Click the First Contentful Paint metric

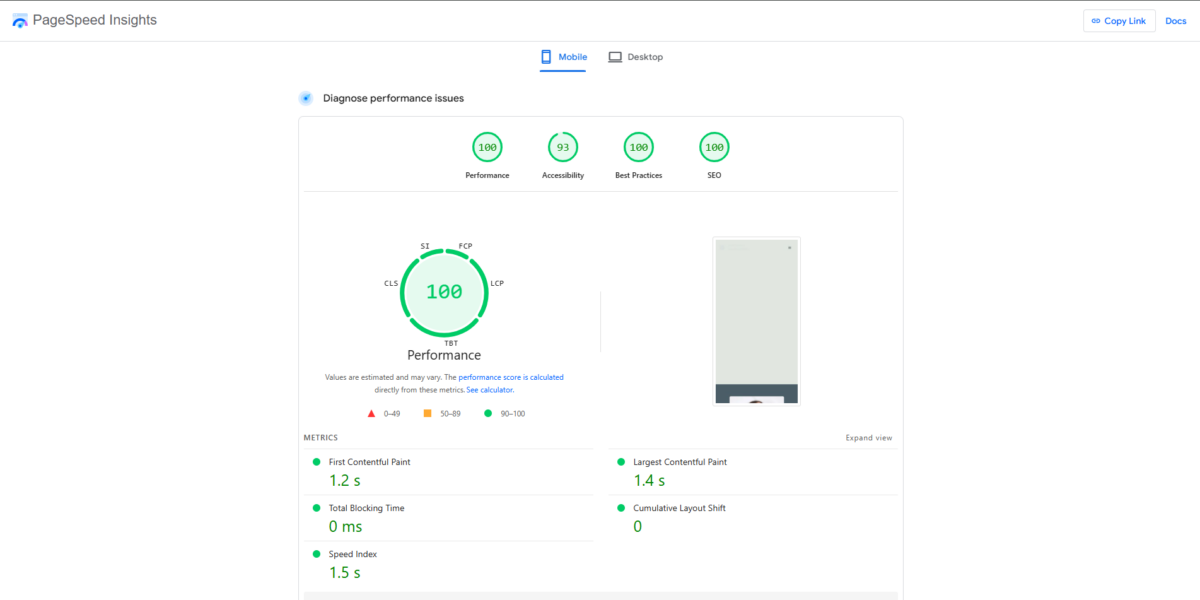369,462
